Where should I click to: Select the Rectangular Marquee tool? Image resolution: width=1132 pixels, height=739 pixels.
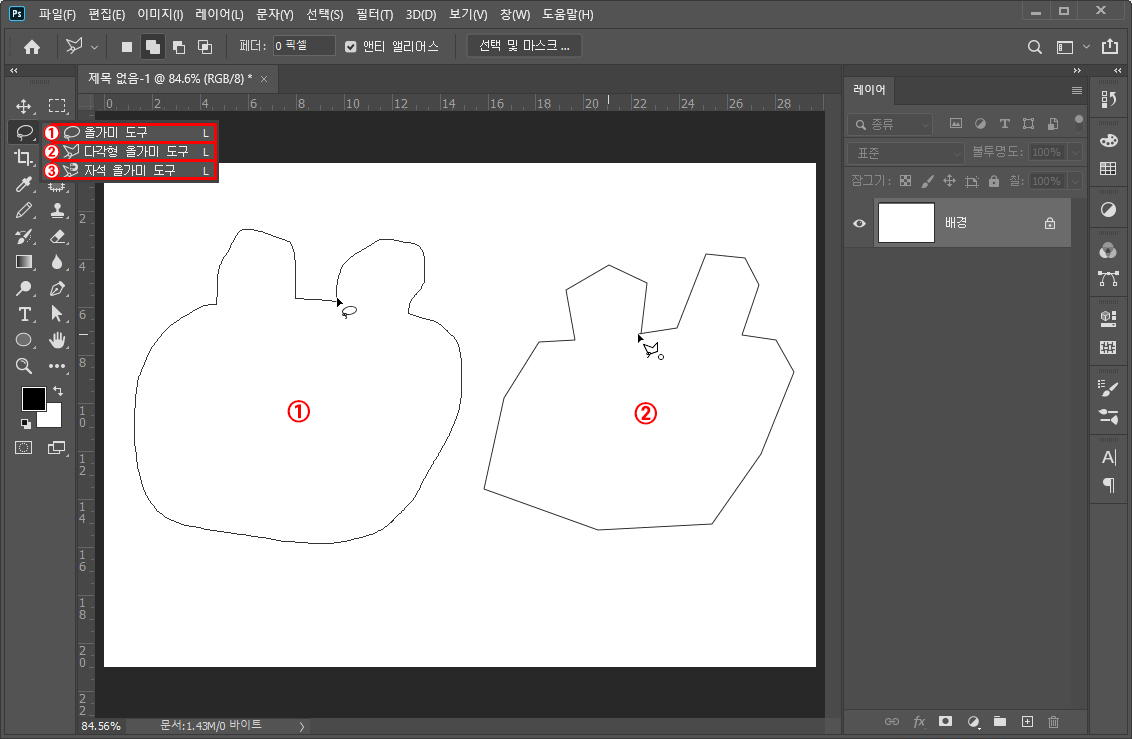tap(57, 106)
